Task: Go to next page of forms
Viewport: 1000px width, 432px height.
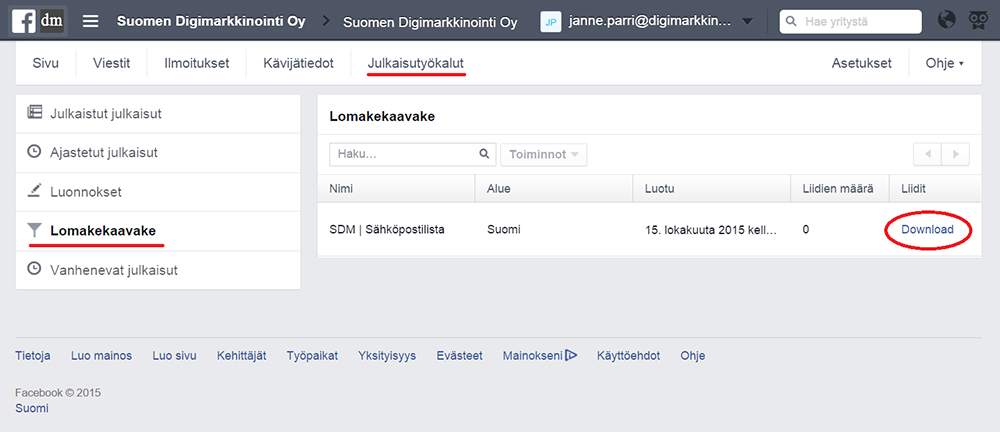Action: (955, 154)
